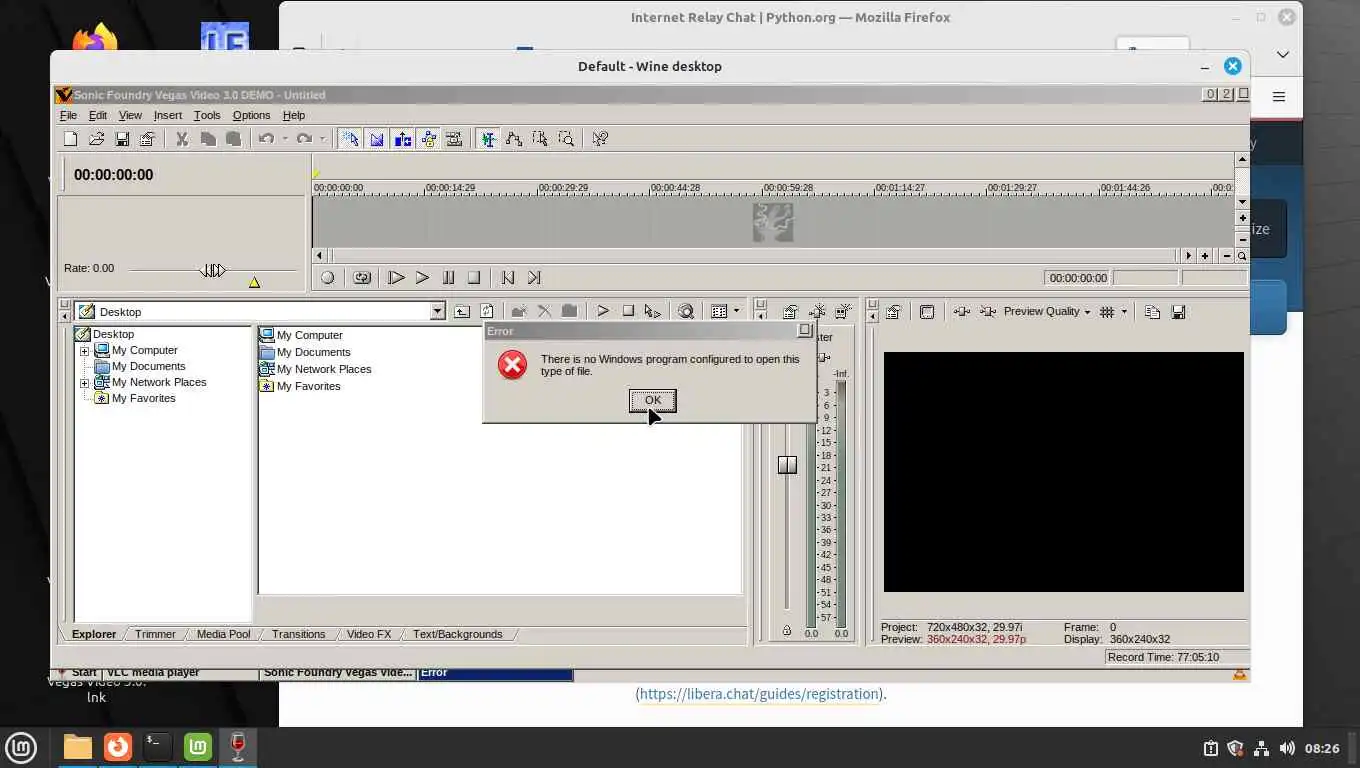Click the transport Play button

(x=422, y=278)
